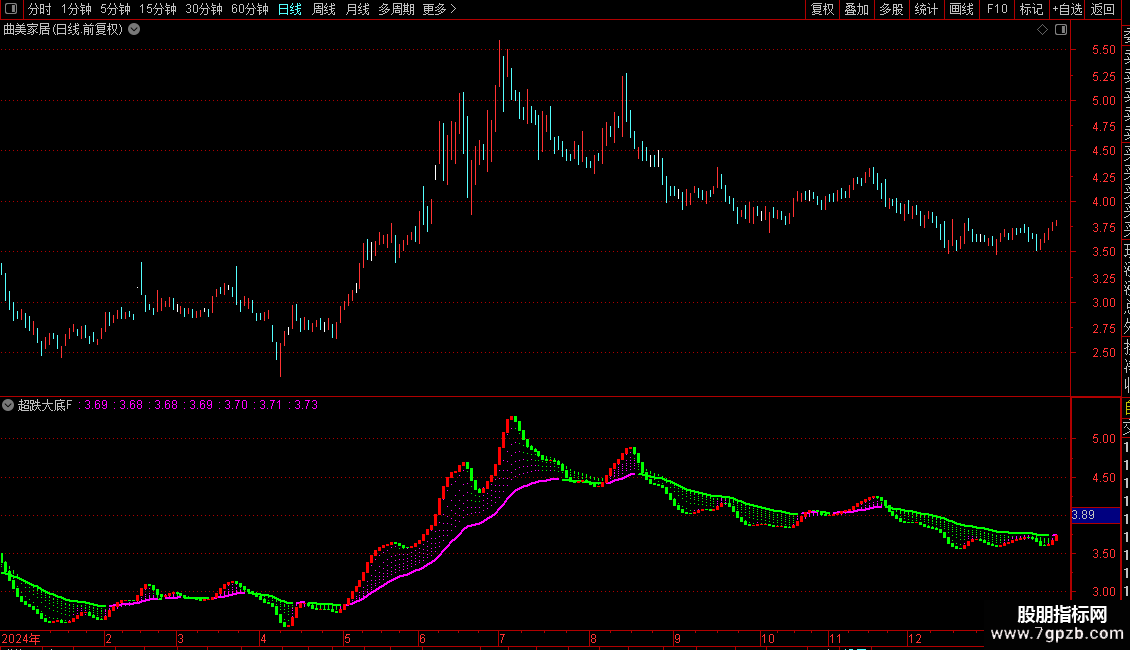Select the 5分钟 period tab

(x=115, y=9)
